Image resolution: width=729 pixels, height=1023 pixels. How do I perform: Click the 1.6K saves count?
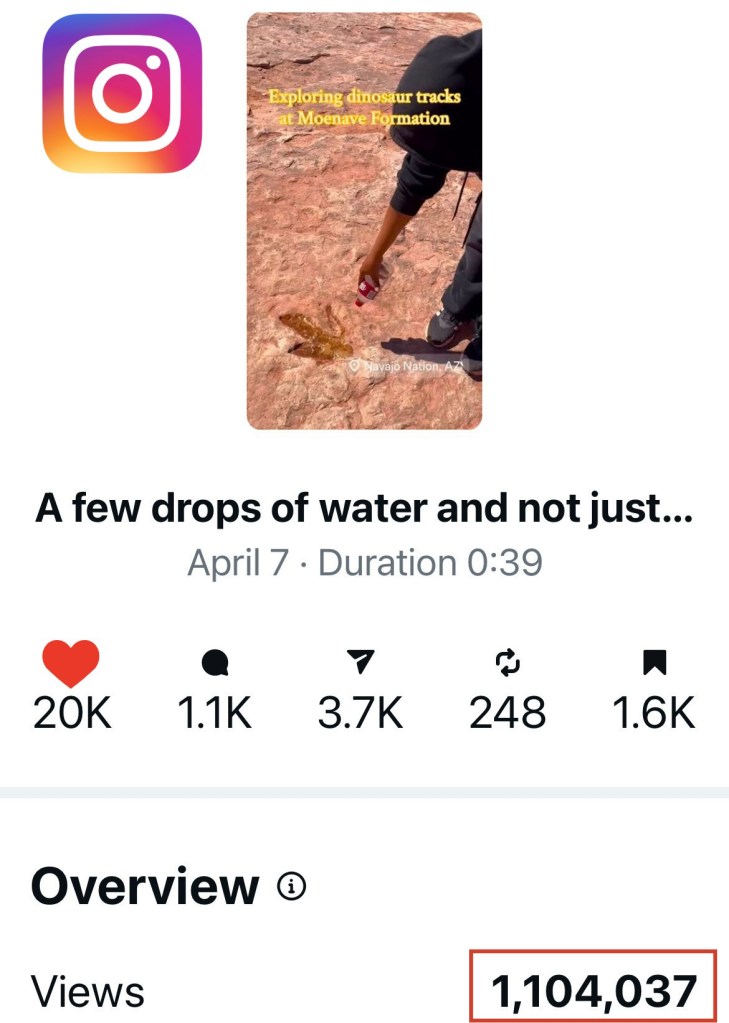654,712
